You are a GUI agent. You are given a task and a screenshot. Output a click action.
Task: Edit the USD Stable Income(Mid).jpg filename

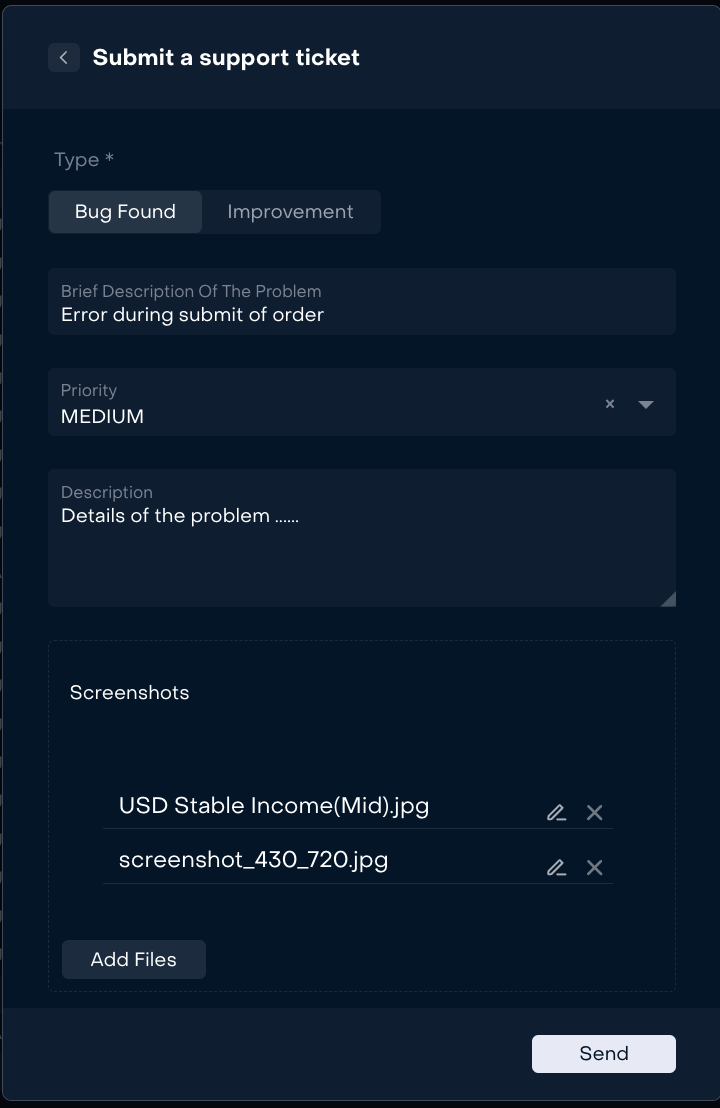tap(556, 812)
